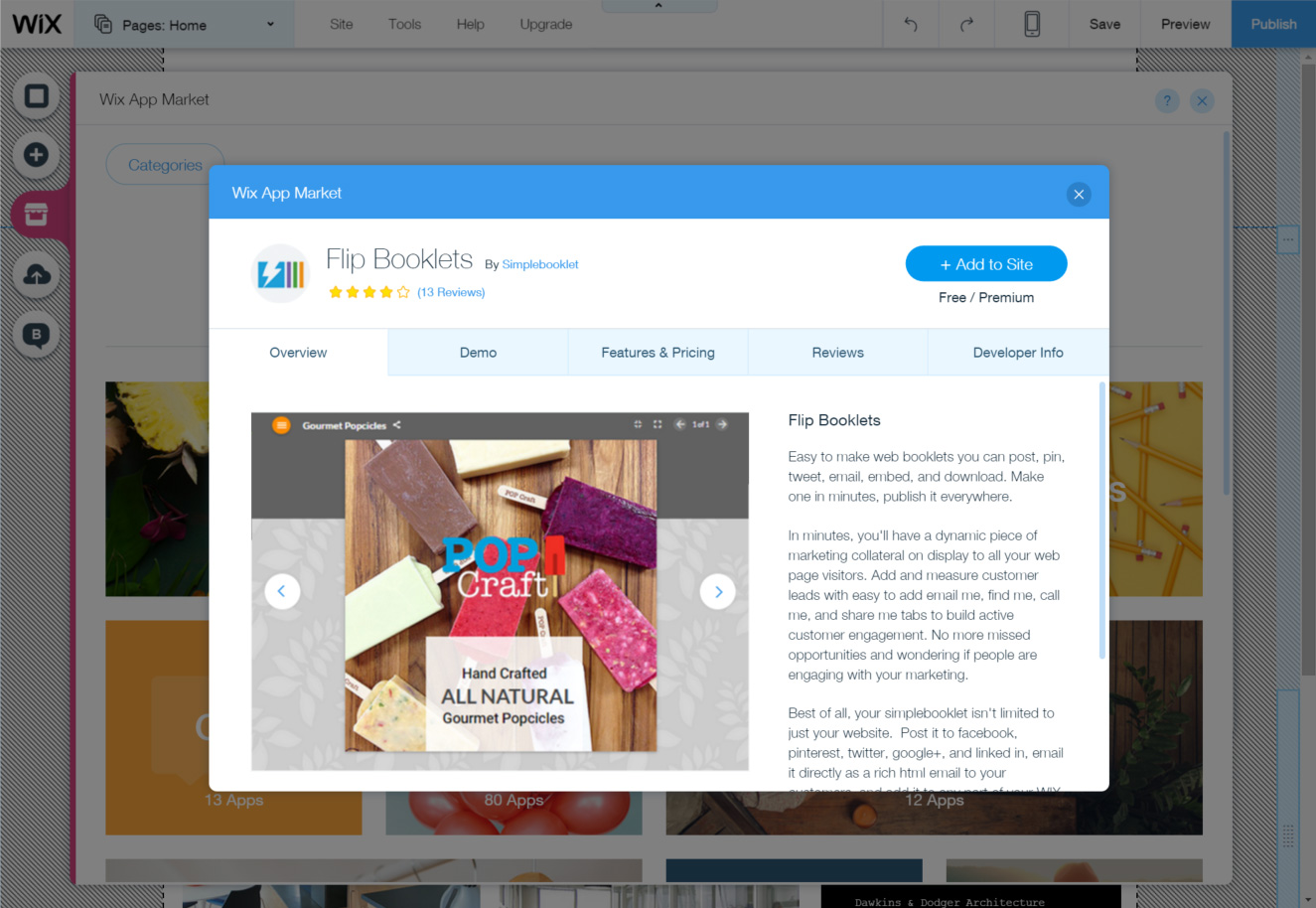Image resolution: width=1316 pixels, height=908 pixels.
Task: Close the outer Wix App Market panel
Action: click(x=1202, y=100)
